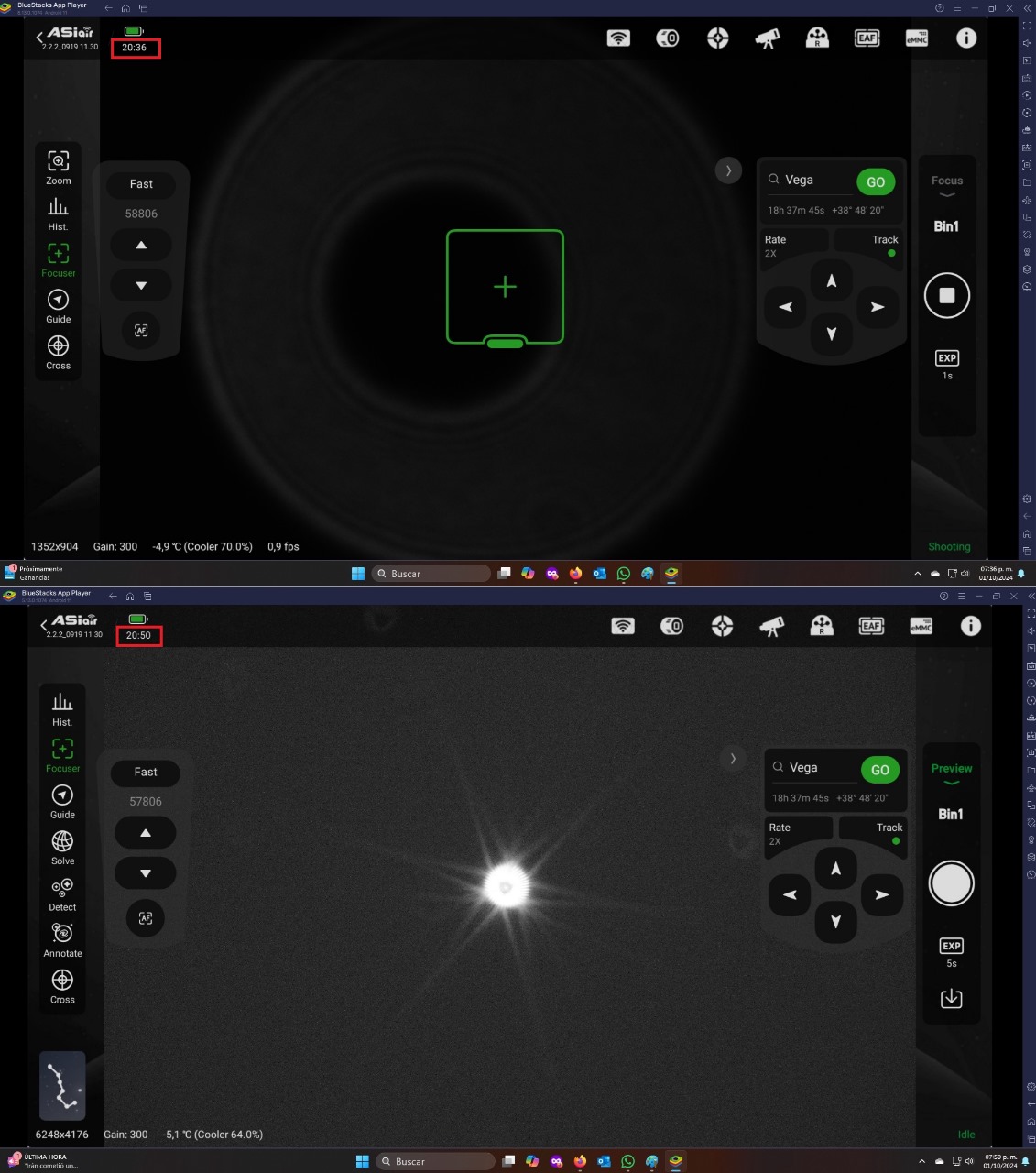Screen dimensions: 1036x1173
Task: Click the Vega search field in Focus mode screen
Action: pyautogui.click(x=810, y=181)
